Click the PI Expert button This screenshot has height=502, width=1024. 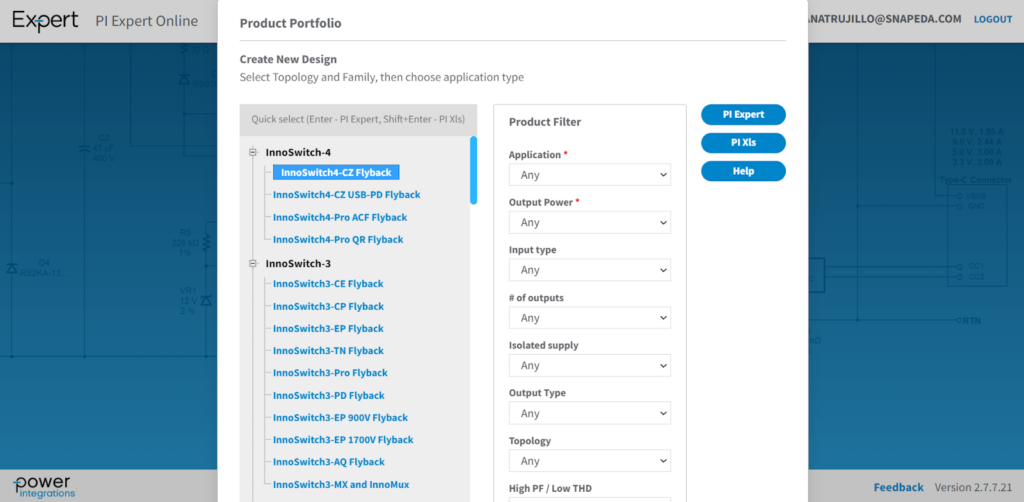tap(743, 114)
